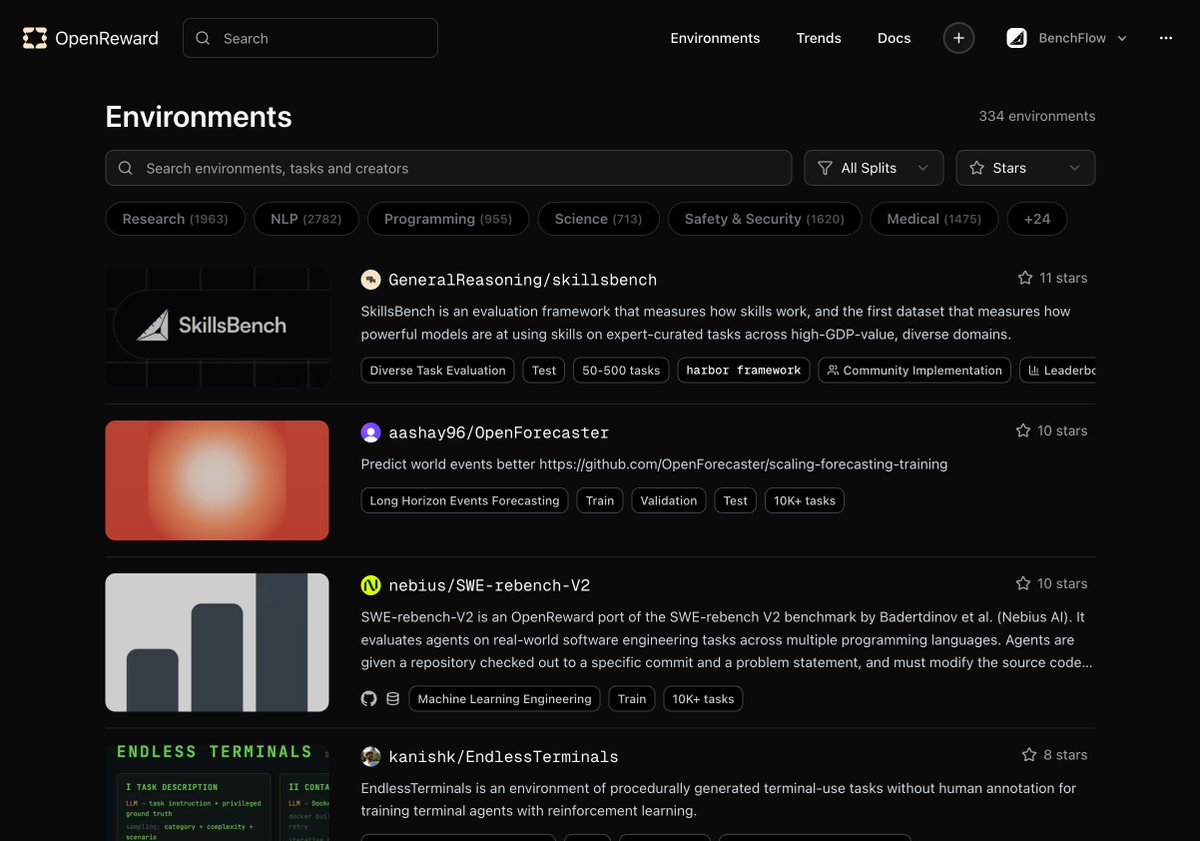Click the Long Horizon Events Forecasting tag
Viewport: 1200px width, 841px height.
(x=465, y=501)
